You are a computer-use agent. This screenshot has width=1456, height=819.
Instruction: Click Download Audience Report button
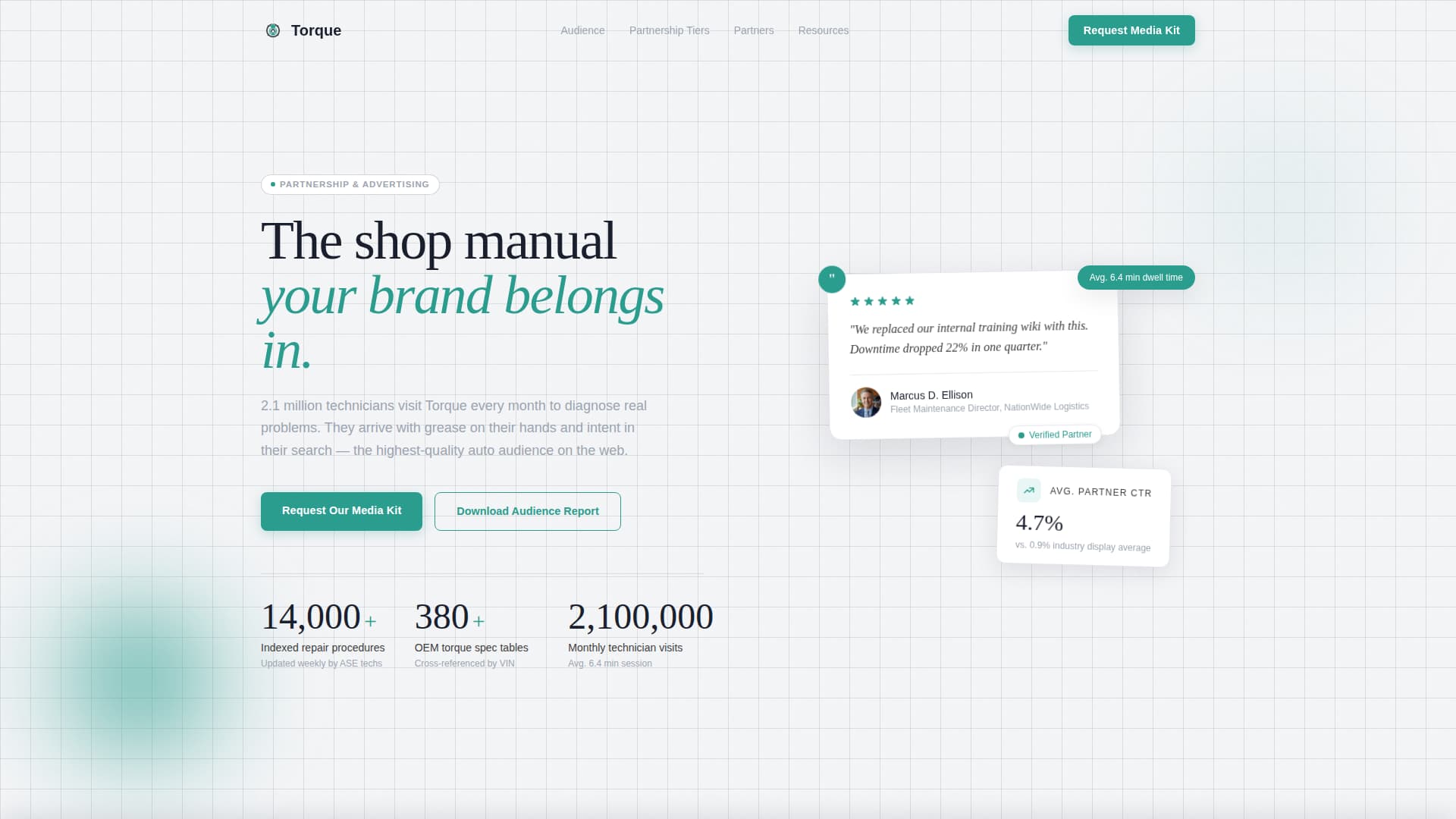click(528, 511)
